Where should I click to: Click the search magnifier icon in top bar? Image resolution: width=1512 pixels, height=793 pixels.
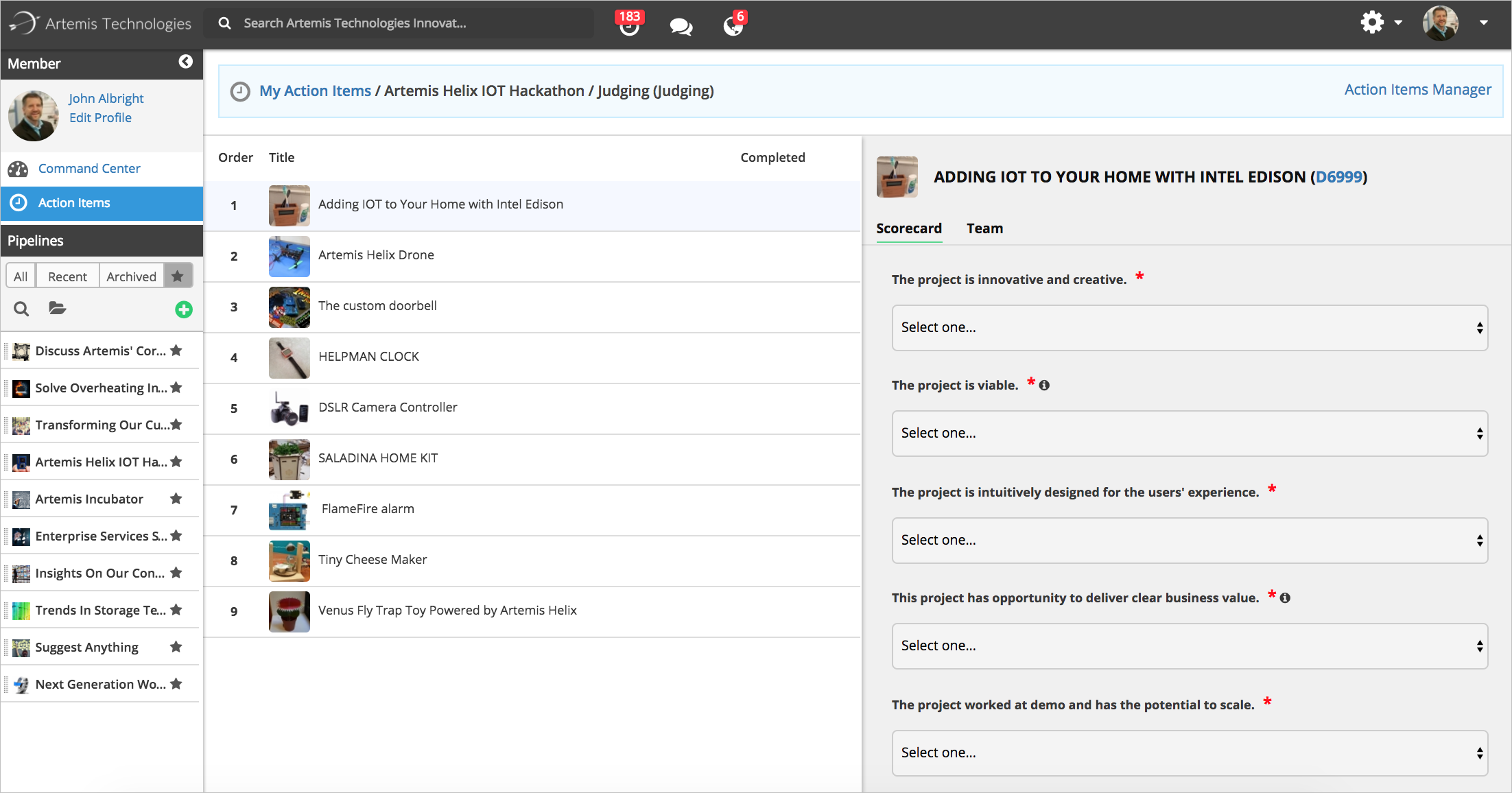(x=224, y=23)
